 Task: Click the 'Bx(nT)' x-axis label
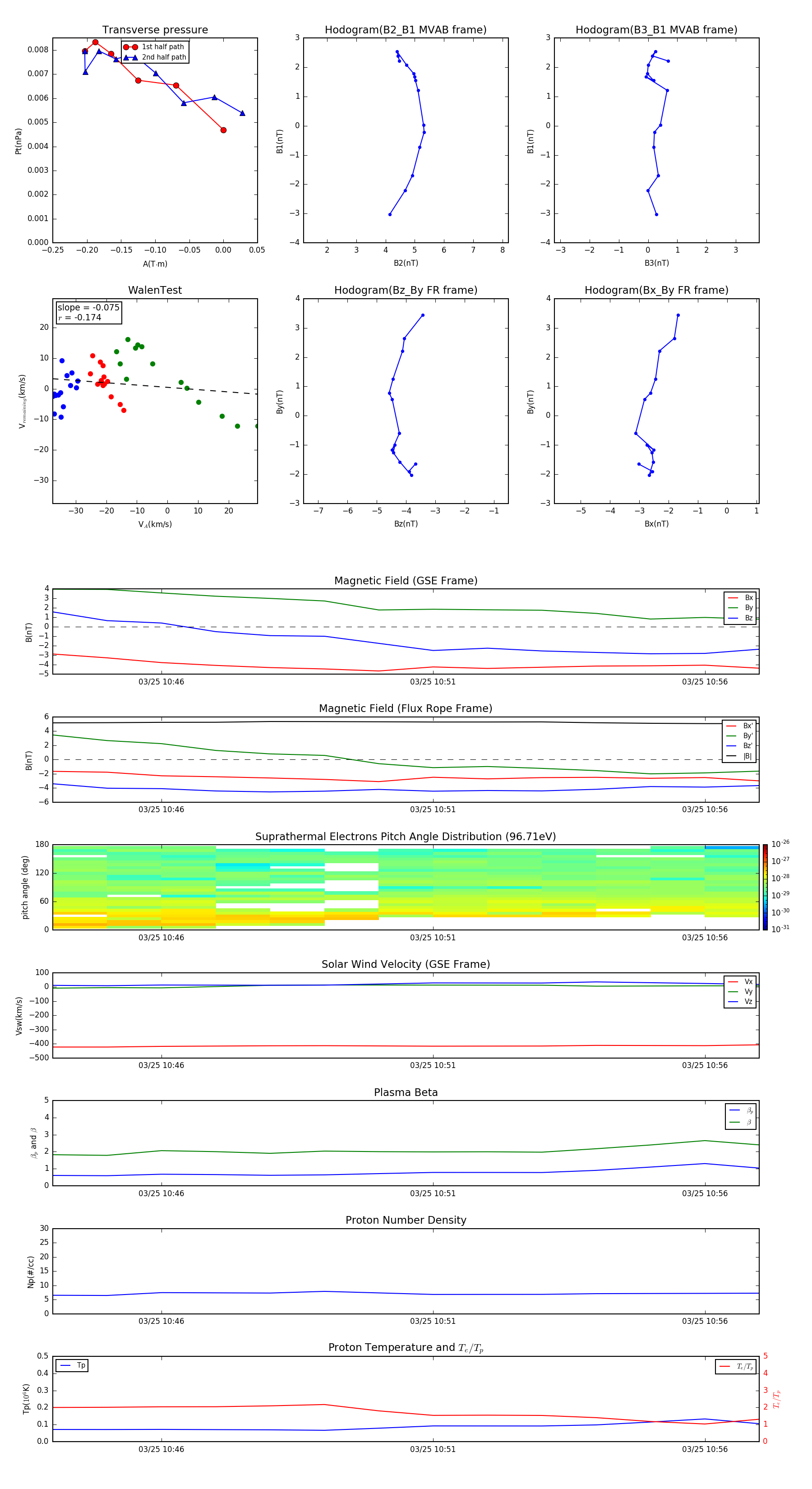(x=656, y=524)
